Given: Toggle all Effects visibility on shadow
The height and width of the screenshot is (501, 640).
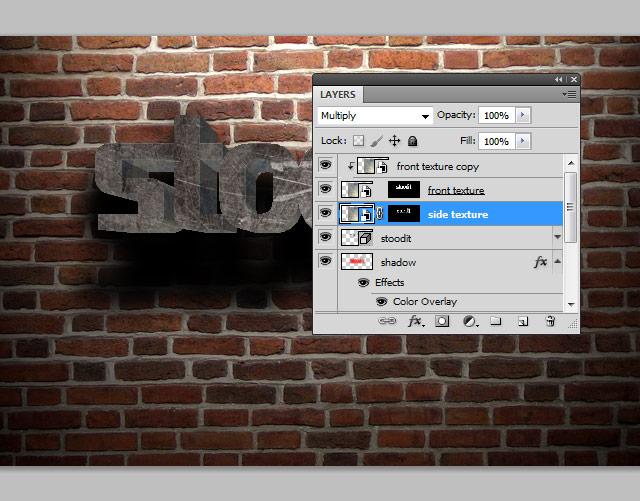Looking at the screenshot, I should click(363, 283).
